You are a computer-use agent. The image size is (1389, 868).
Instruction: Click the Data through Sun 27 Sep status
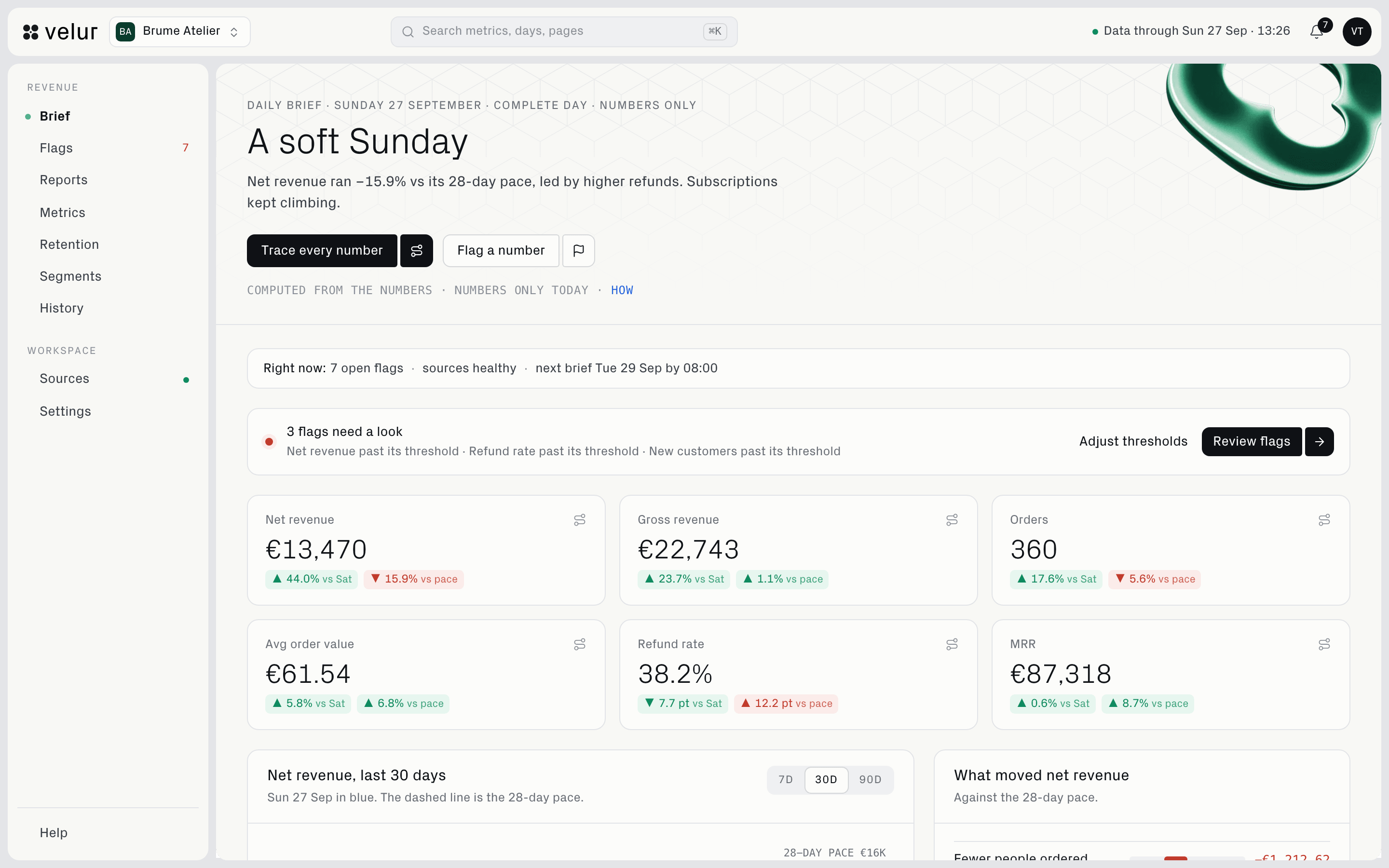(x=1190, y=31)
